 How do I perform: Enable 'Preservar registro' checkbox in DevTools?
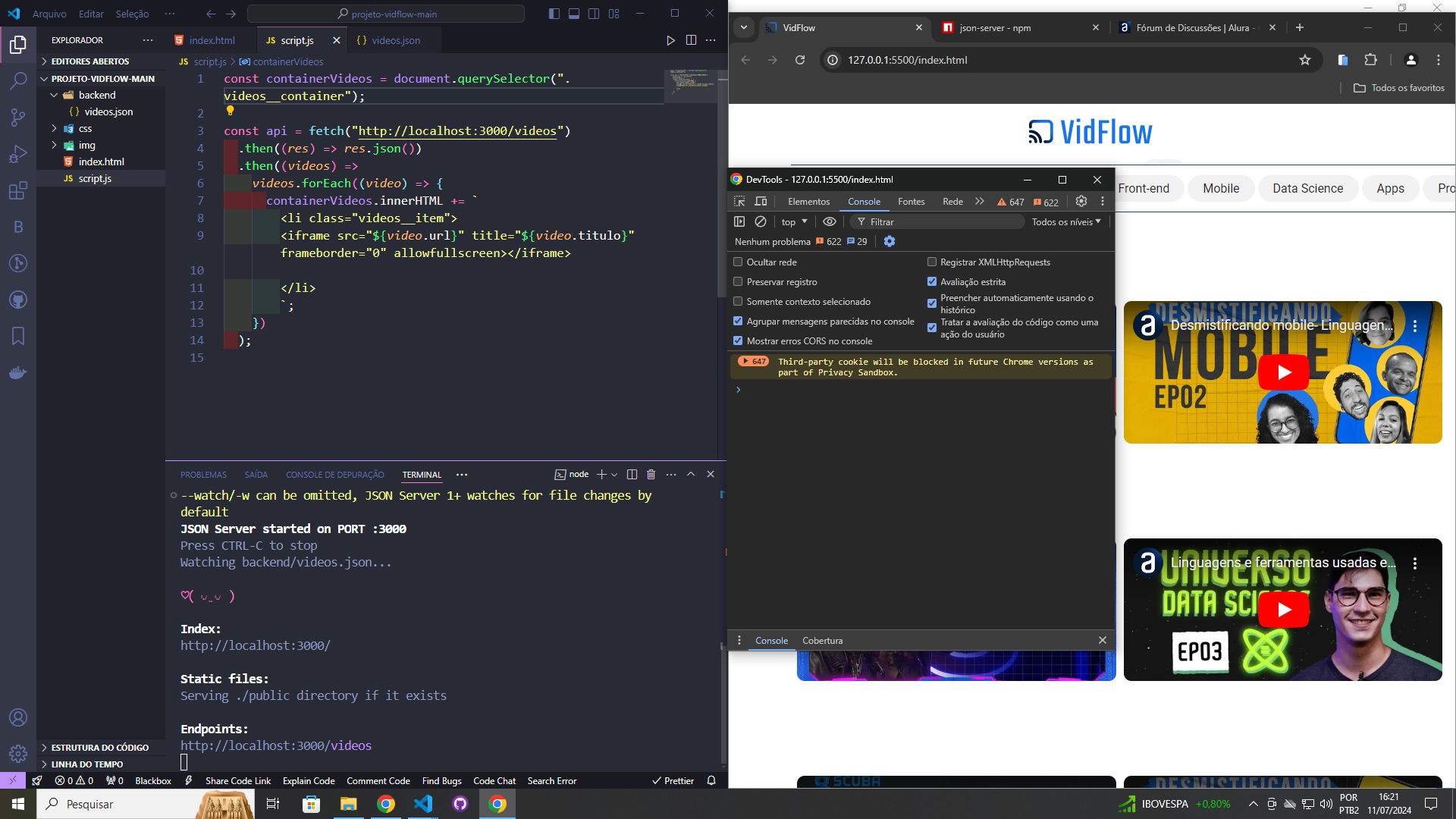738,281
